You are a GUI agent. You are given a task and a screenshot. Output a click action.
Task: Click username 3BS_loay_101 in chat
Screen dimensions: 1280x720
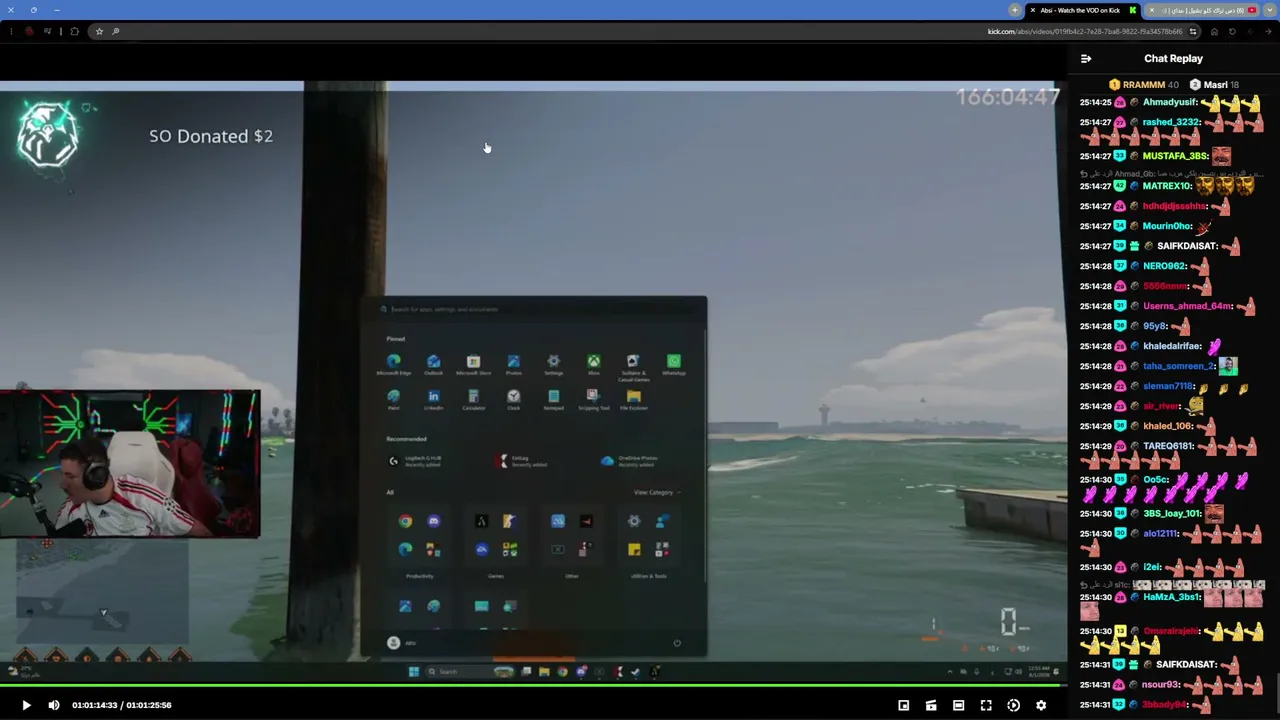[x=1172, y=514]
